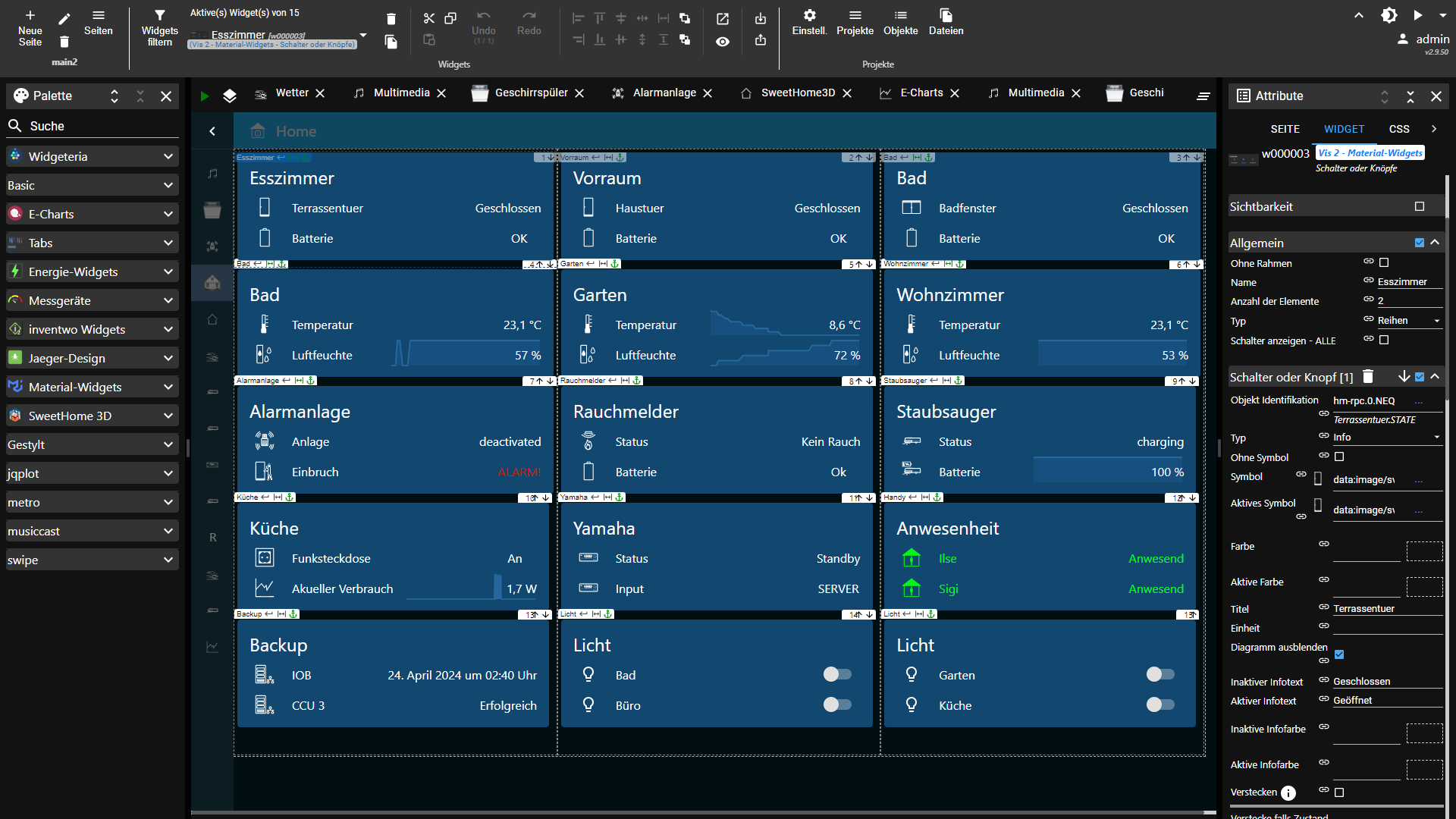Click the Projekte toolbar button
The image size is (1456, 819).
point(855,21)
